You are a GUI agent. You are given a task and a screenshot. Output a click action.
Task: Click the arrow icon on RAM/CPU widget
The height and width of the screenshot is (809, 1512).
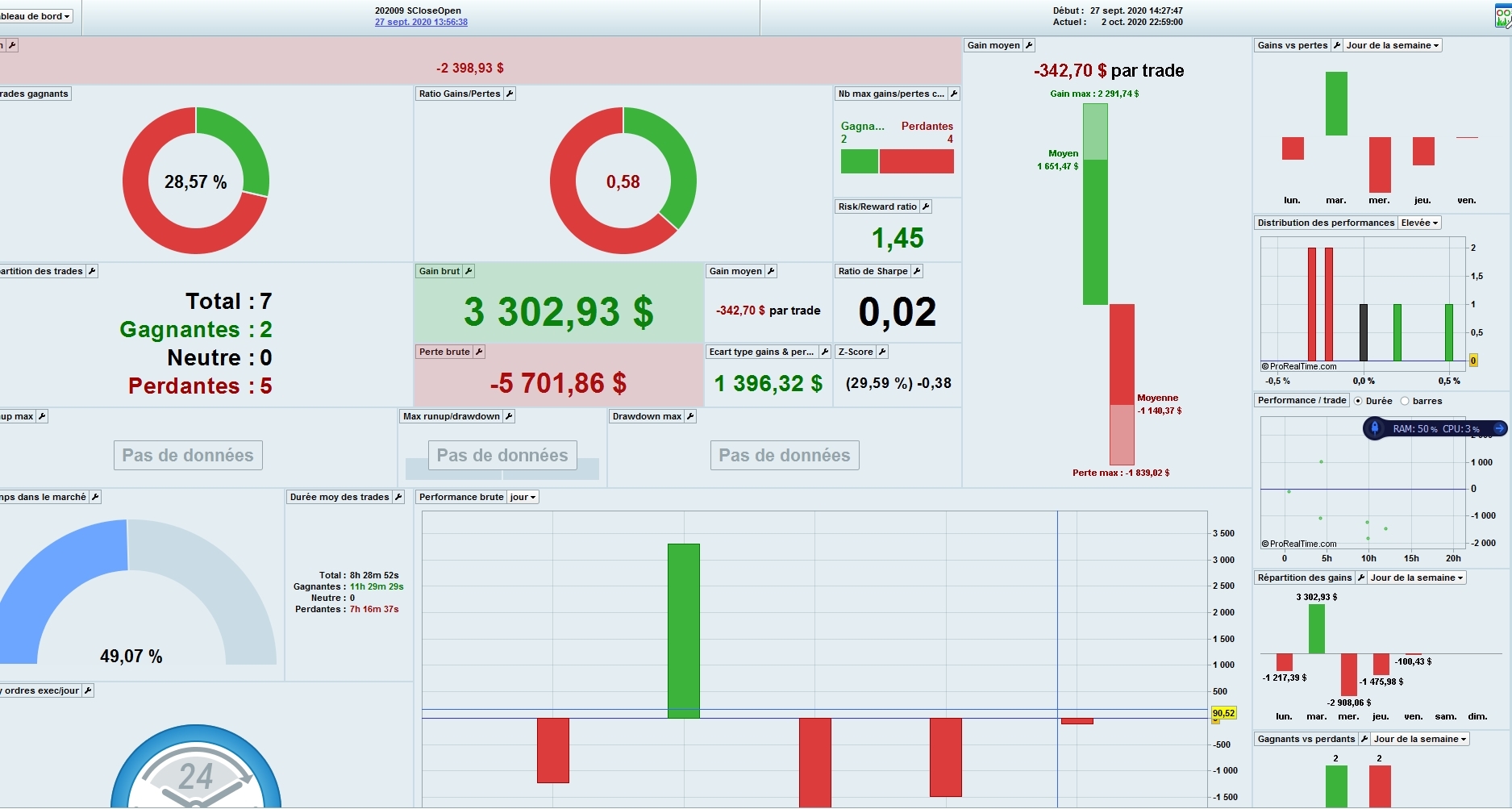pyautogui.click(x=1499, y=428)
